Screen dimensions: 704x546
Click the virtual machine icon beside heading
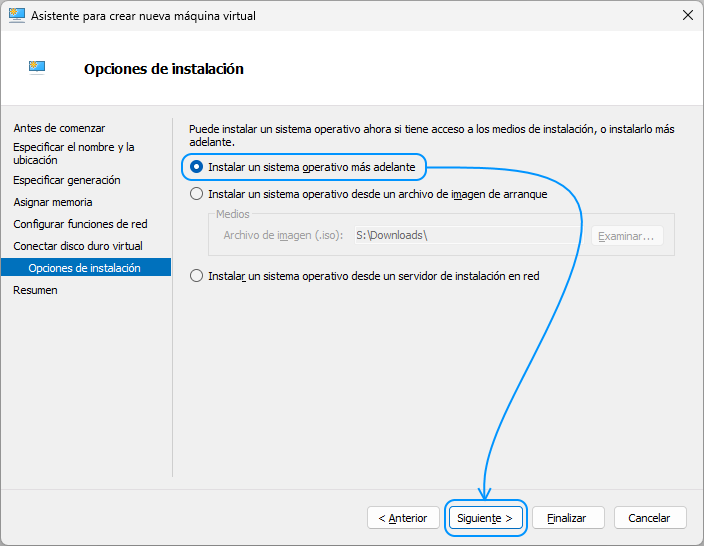37,67
